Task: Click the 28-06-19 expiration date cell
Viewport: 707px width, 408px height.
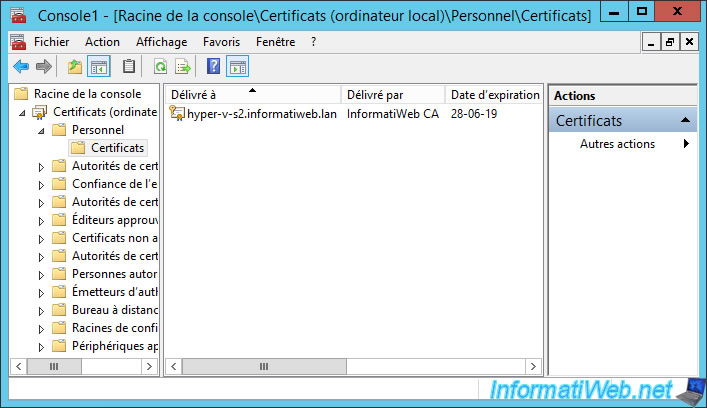Action: [474, 114]
